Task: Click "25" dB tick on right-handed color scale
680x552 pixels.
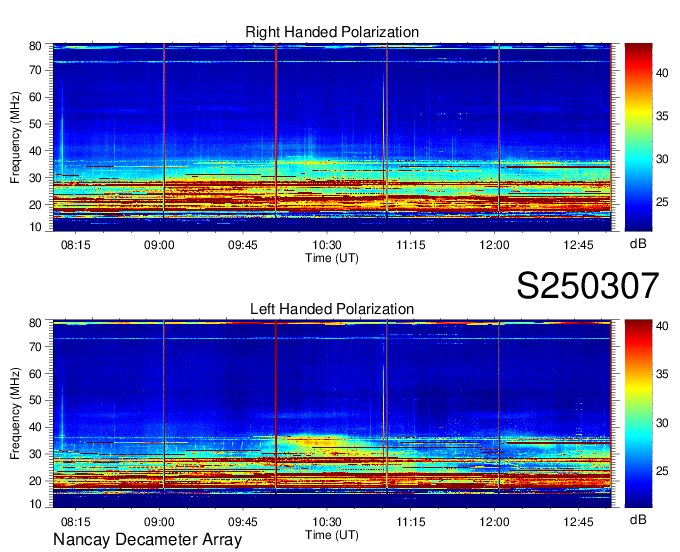Action: click(x=662, y=203)
